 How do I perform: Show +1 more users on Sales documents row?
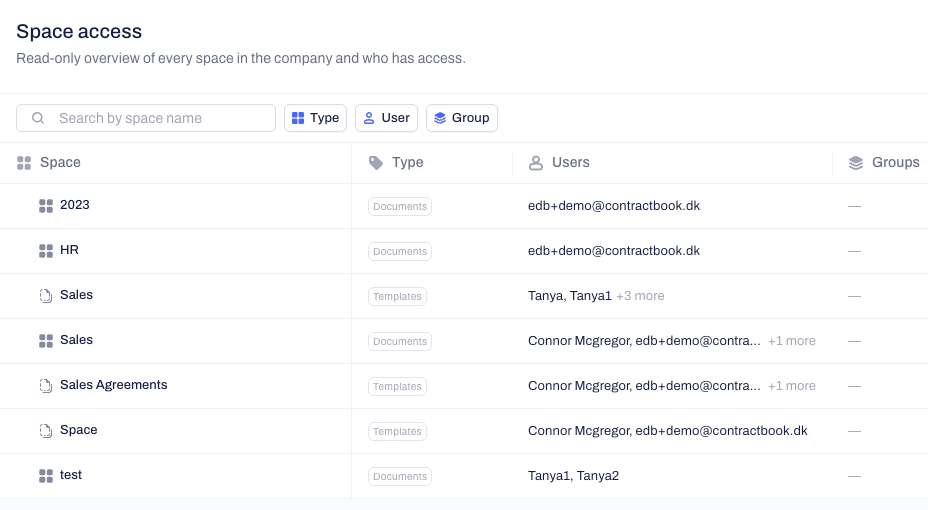(x=791, y=341)
